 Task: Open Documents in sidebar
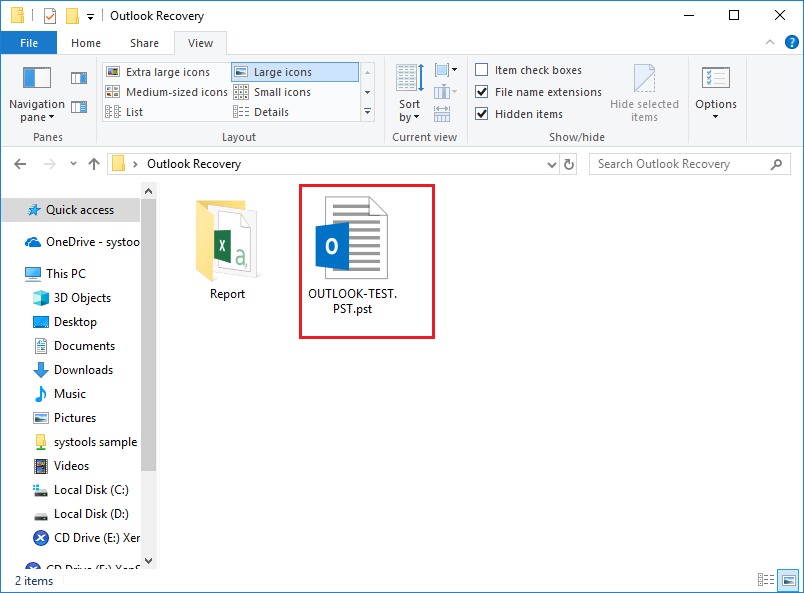74,346
